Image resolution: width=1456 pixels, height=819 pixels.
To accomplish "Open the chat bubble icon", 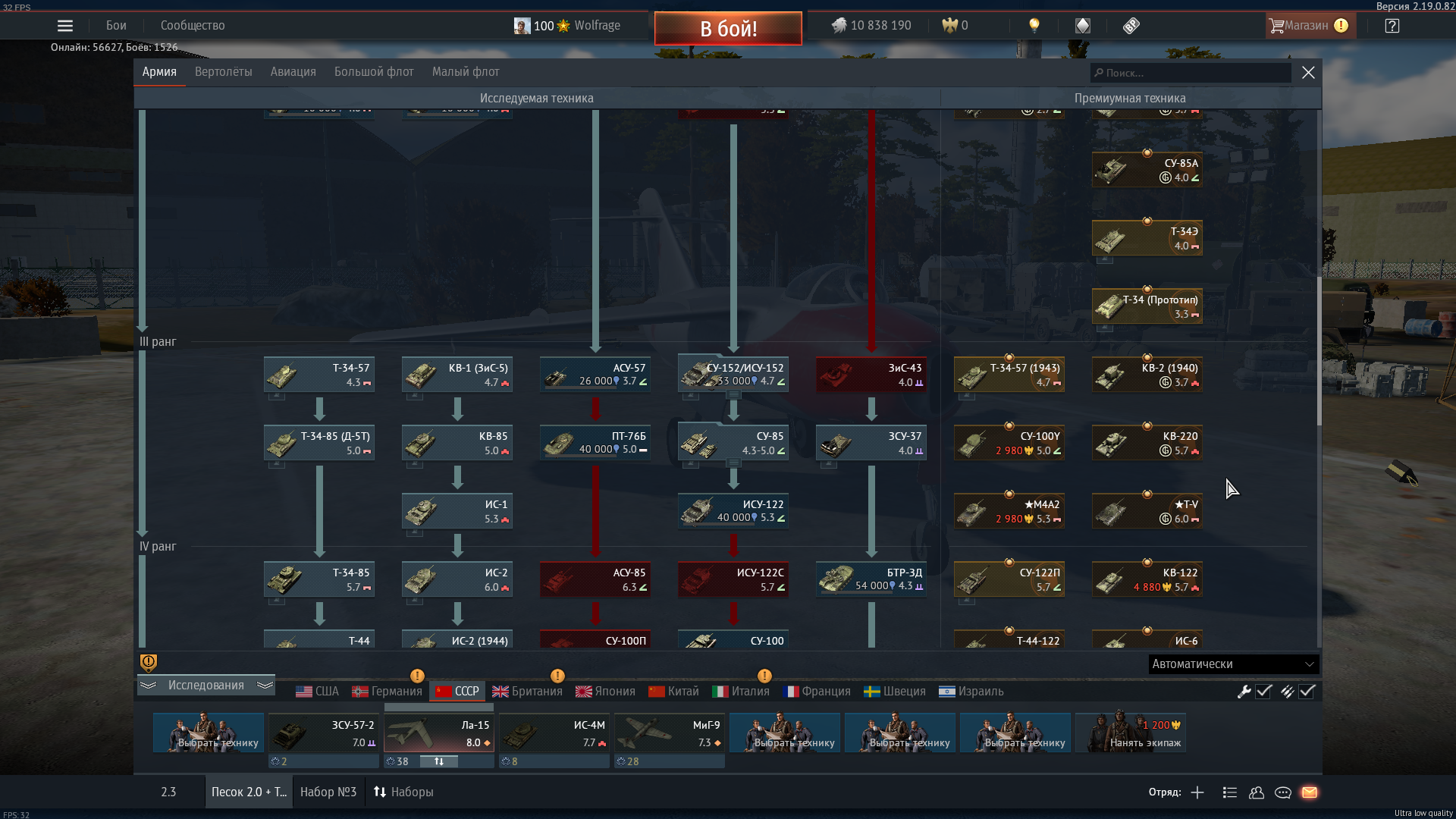I will point(1283,792).
